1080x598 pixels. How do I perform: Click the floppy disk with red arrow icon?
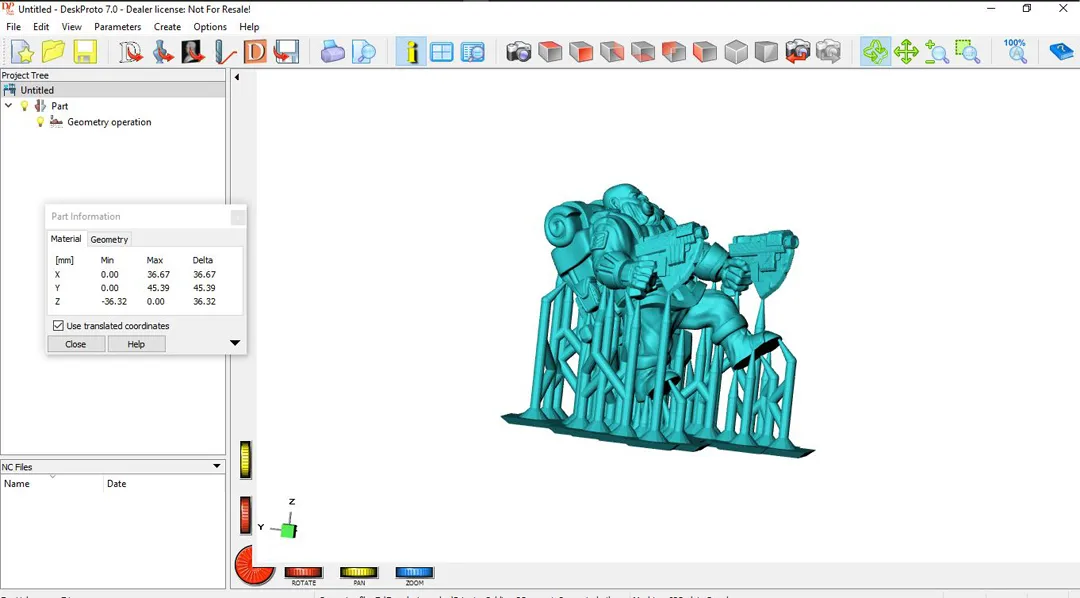click(286, 52)
